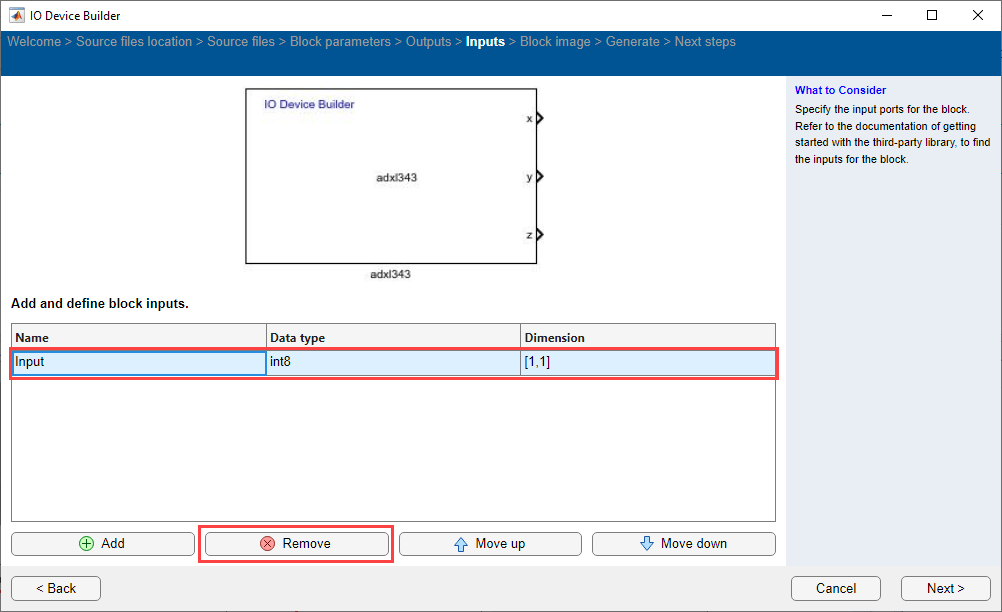Click the red X Remove icon
This screenshot has height=612, width=1002.
[267, 544]
